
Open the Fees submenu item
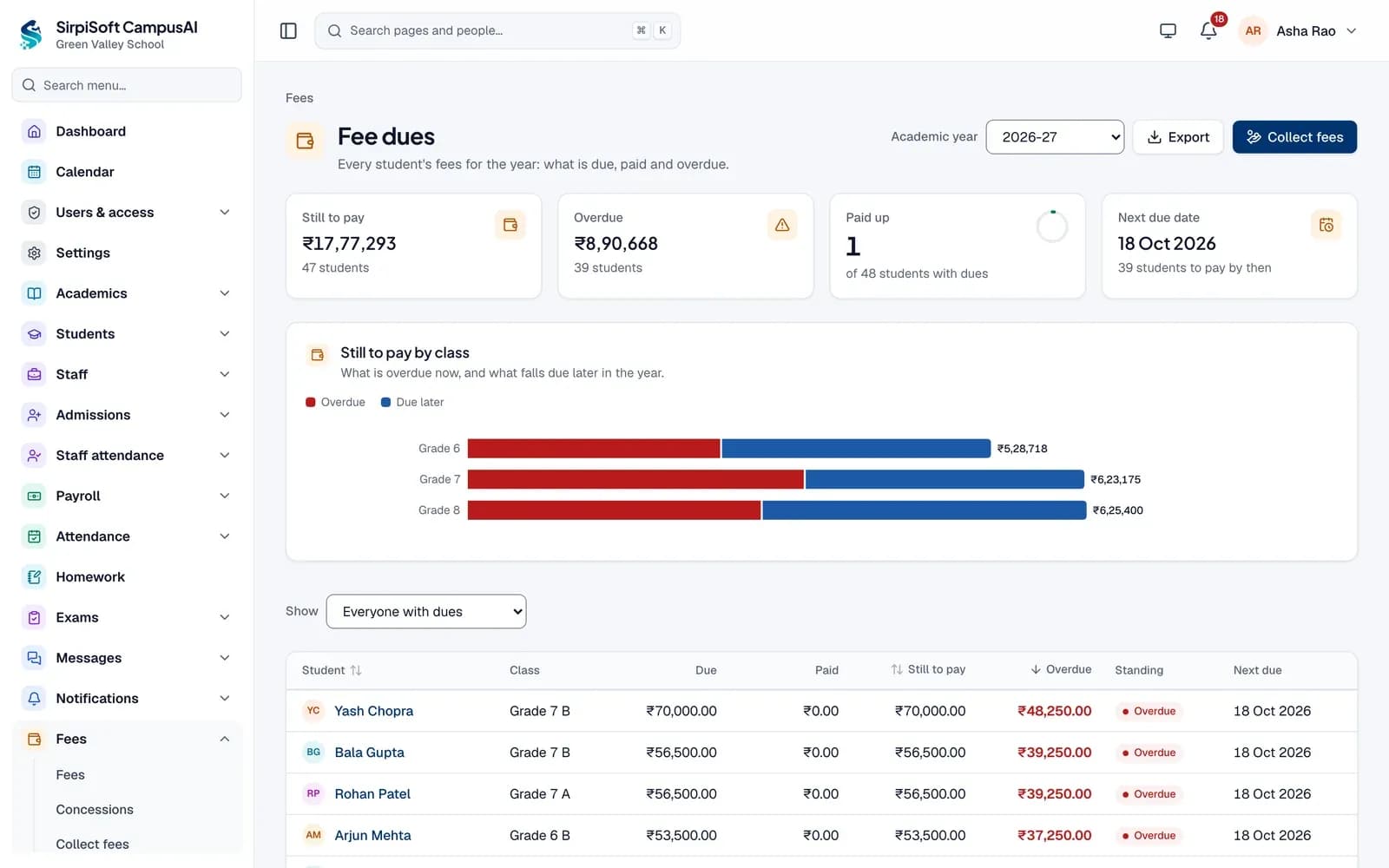[x=70, y=774]
